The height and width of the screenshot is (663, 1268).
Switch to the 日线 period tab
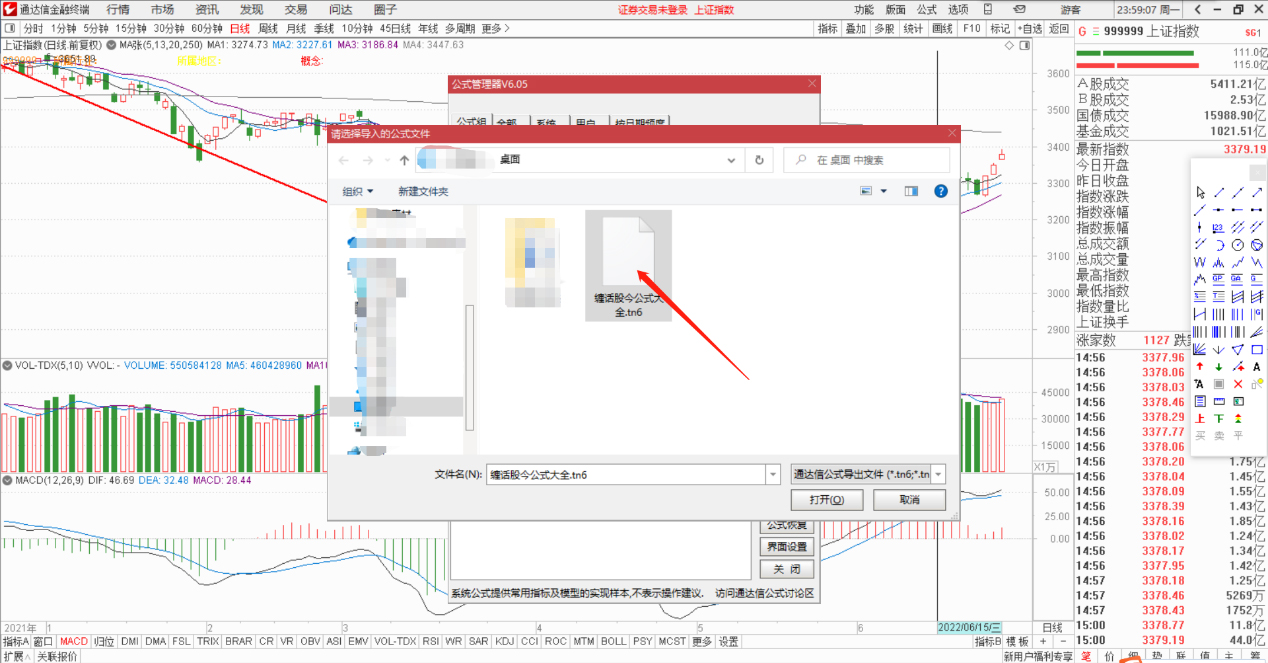[240, 28]
